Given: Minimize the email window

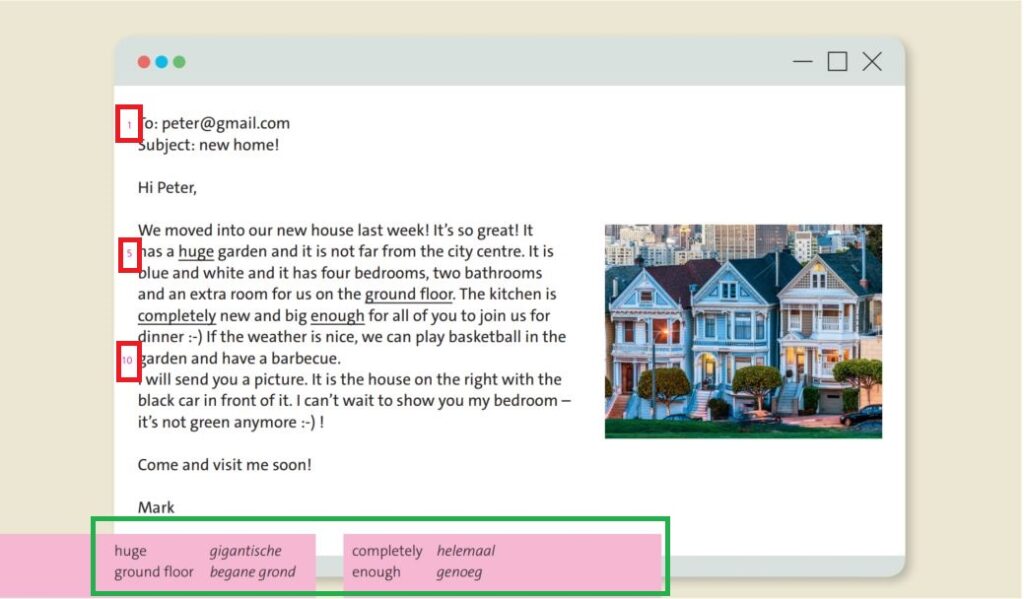Looking at the screenshot, I should (802, 62).
